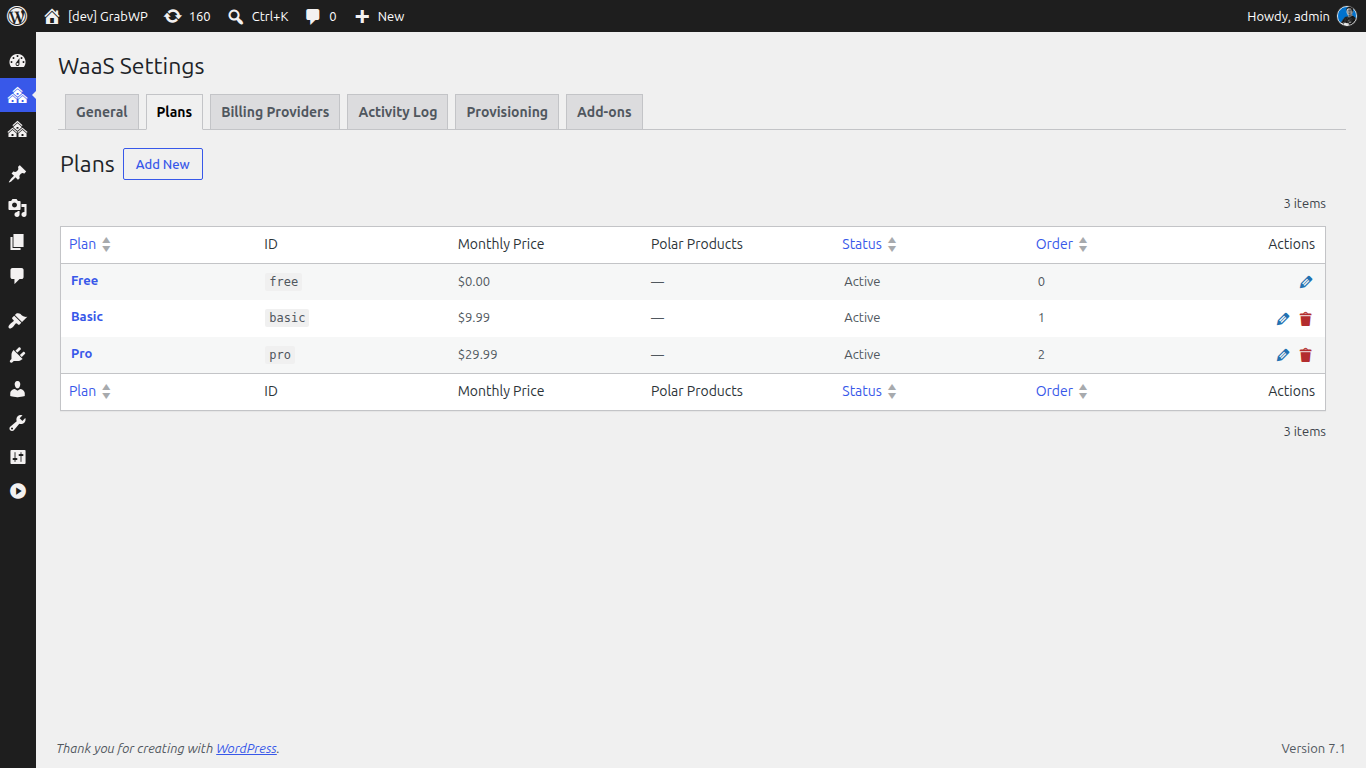Click the sort arrows beside the Order header
Image resolution: width=1366 pixels, height=768 pixels.
click(1083, 245)
